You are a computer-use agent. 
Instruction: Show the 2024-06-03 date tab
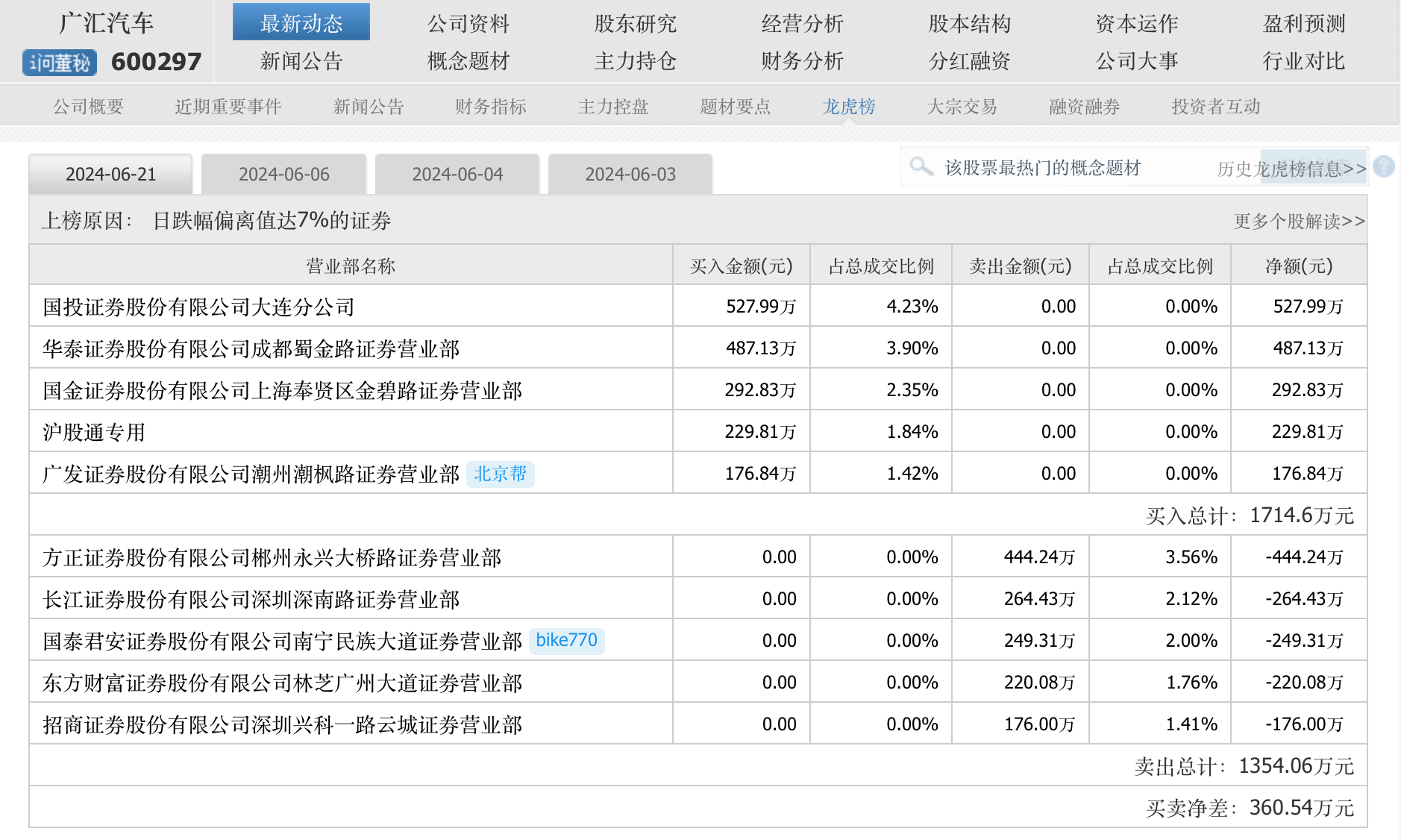pos(630,175)
